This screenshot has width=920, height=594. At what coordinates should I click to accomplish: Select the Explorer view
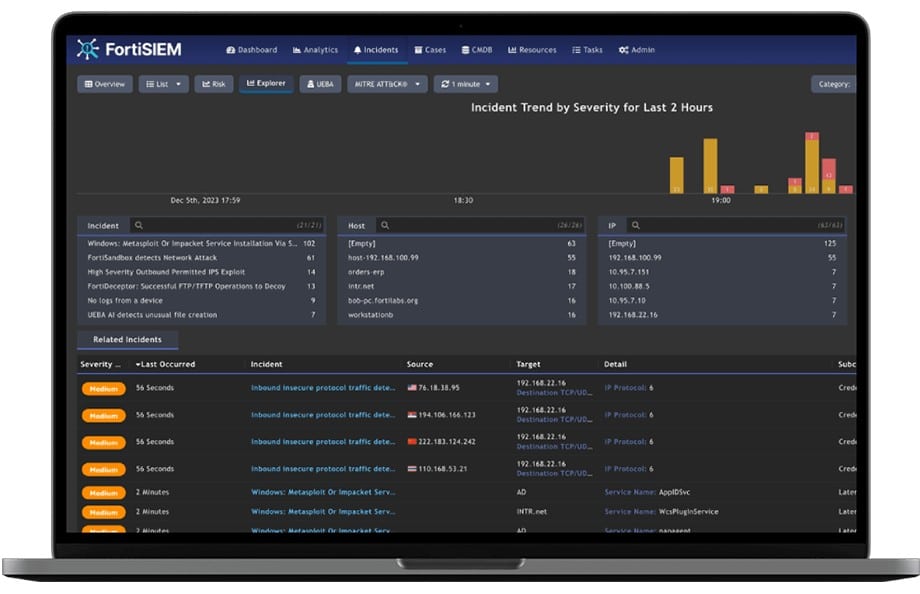pyautogui.click(x=266, y=83)
